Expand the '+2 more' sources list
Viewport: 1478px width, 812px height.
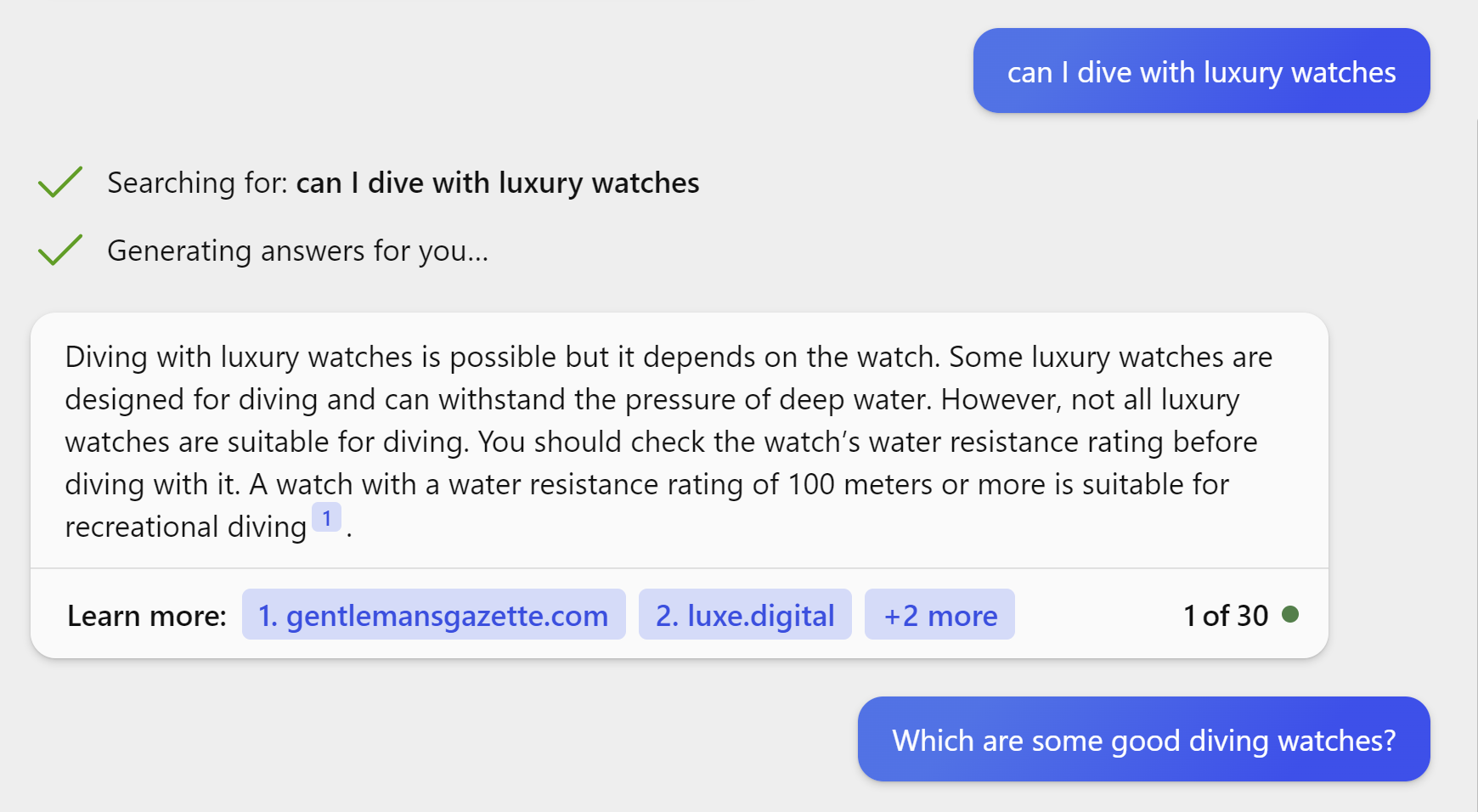click(939, 614)
